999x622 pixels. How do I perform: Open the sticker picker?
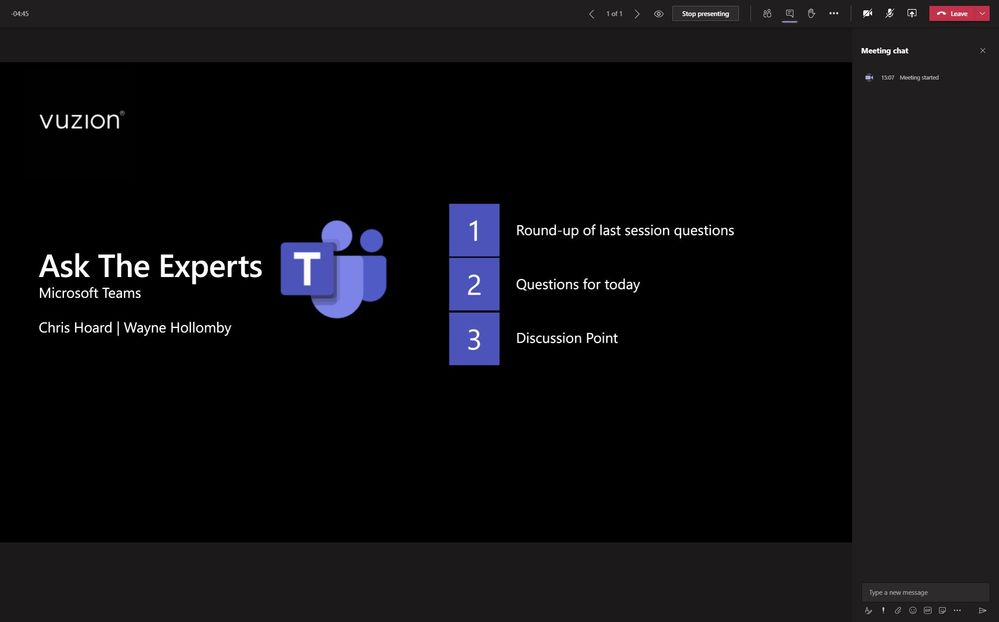tap(942, 611)
